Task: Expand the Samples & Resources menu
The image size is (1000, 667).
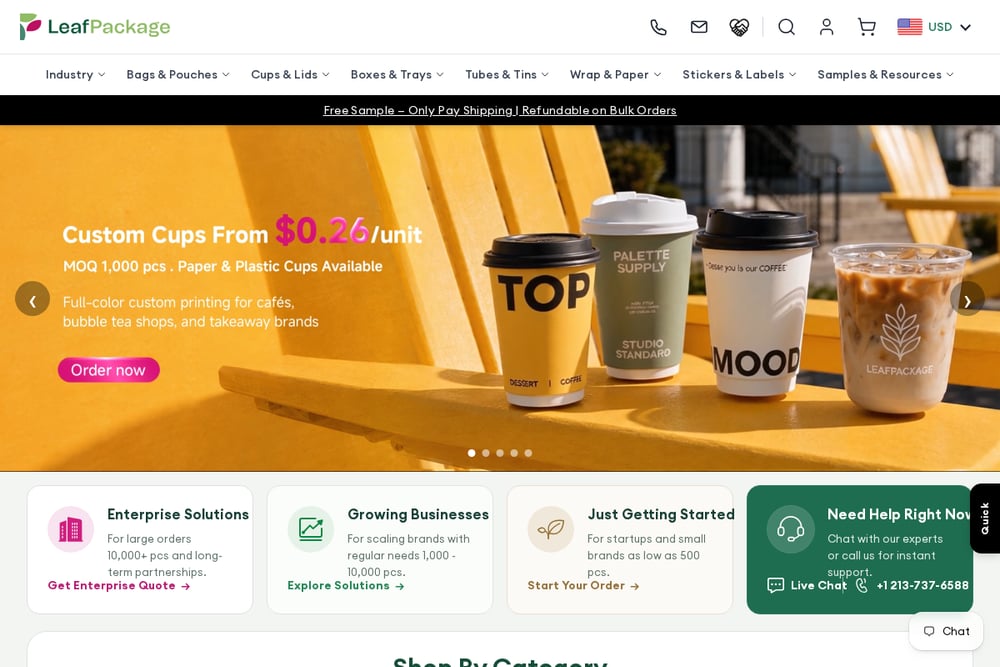Action: click(x=886, y=75)
